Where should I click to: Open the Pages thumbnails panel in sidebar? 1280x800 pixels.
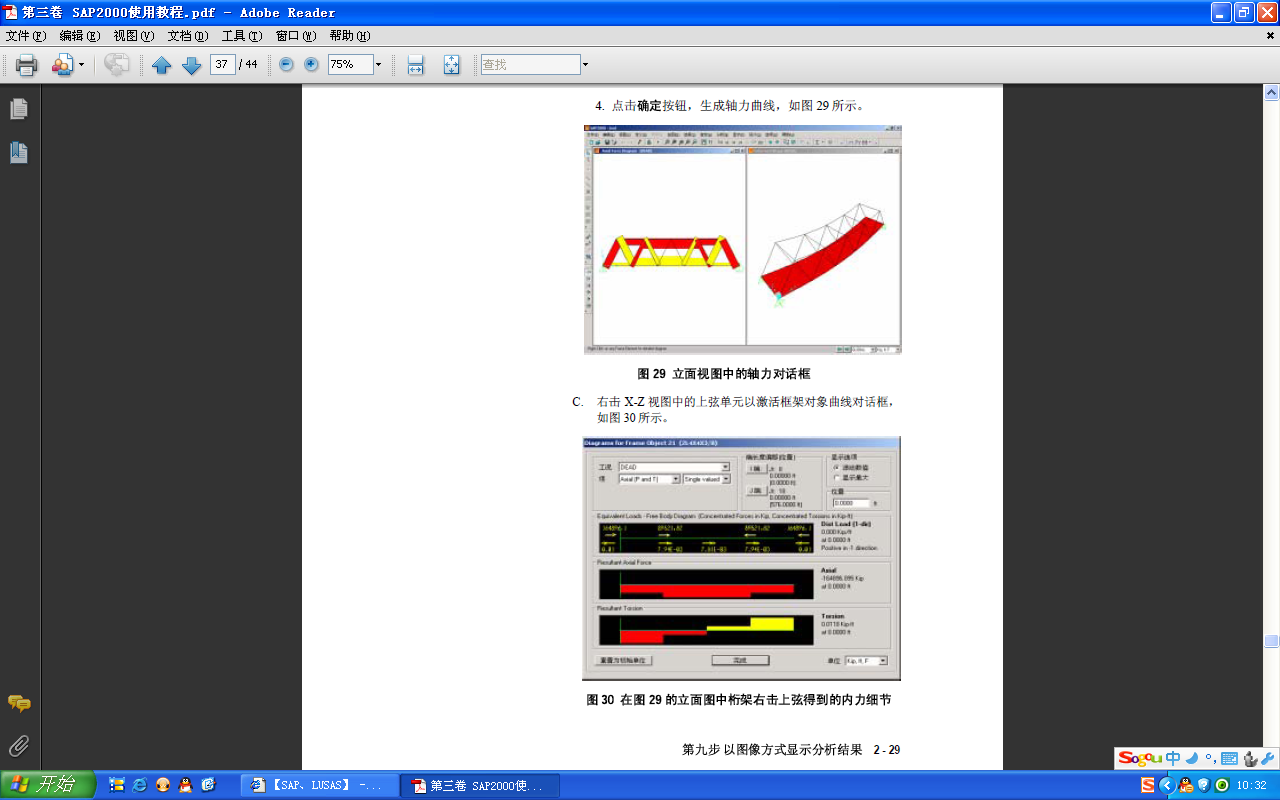pyautogui.click(x=19, y=109)
